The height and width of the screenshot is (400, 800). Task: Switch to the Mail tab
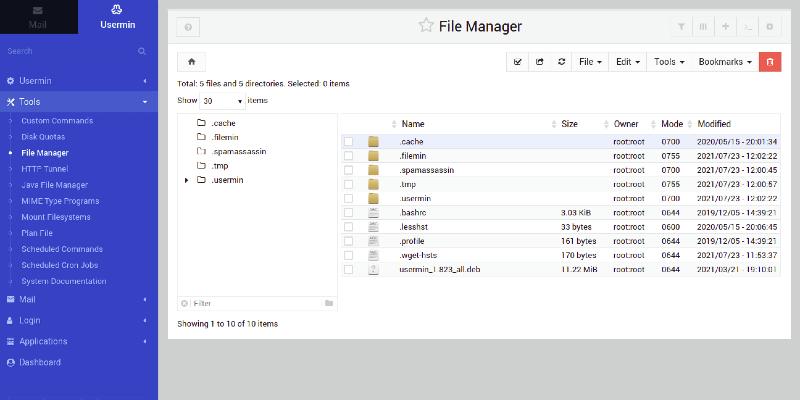(39, 17)
